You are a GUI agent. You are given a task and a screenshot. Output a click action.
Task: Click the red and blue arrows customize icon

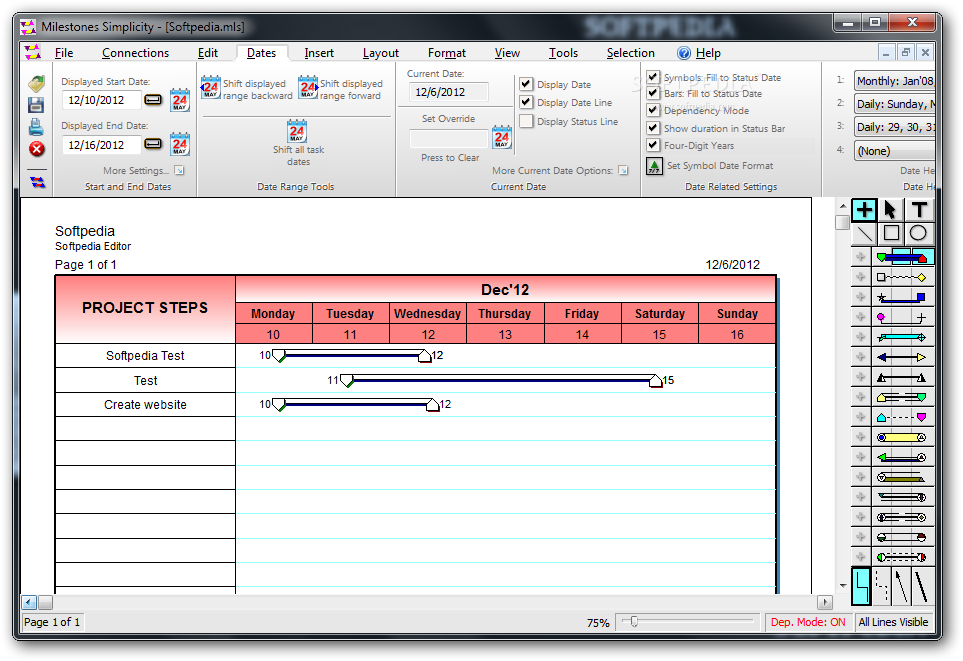coord(37,182)
